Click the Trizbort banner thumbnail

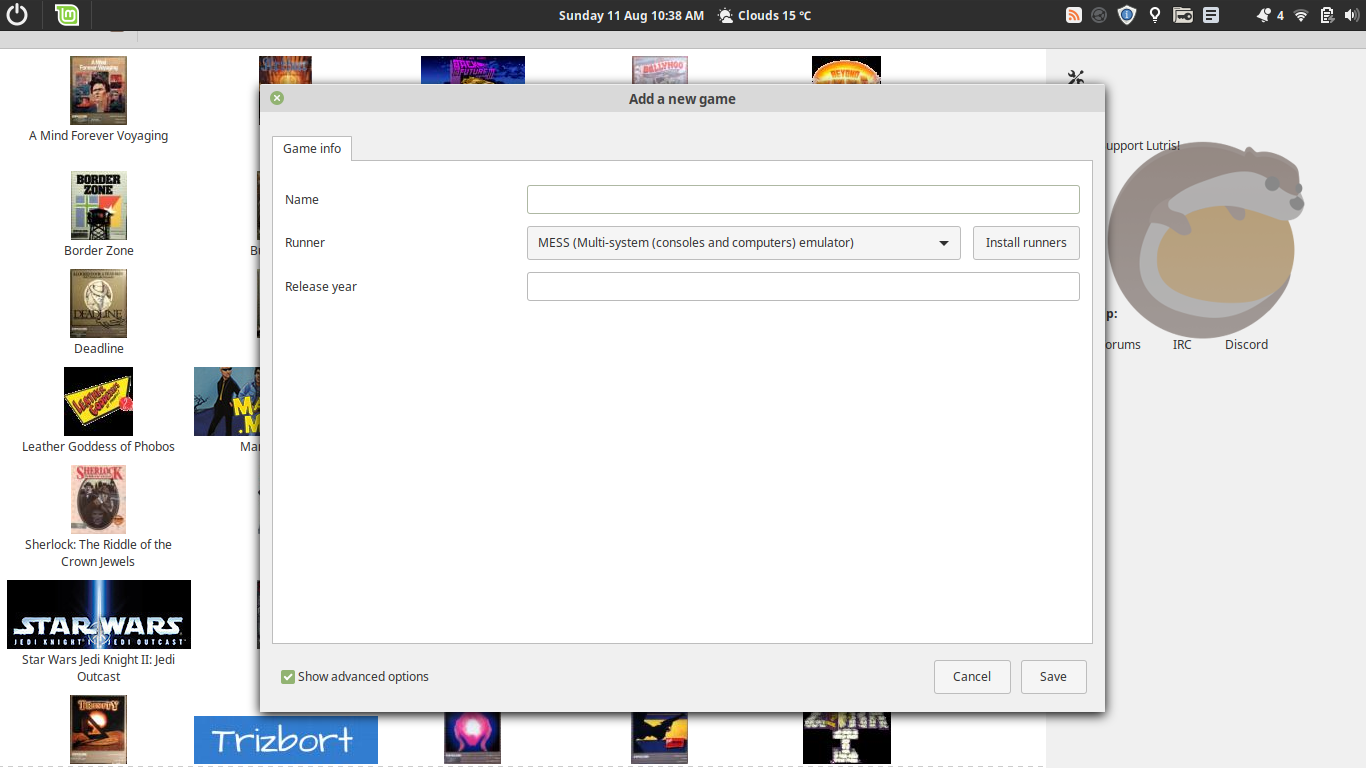(285, 739)
